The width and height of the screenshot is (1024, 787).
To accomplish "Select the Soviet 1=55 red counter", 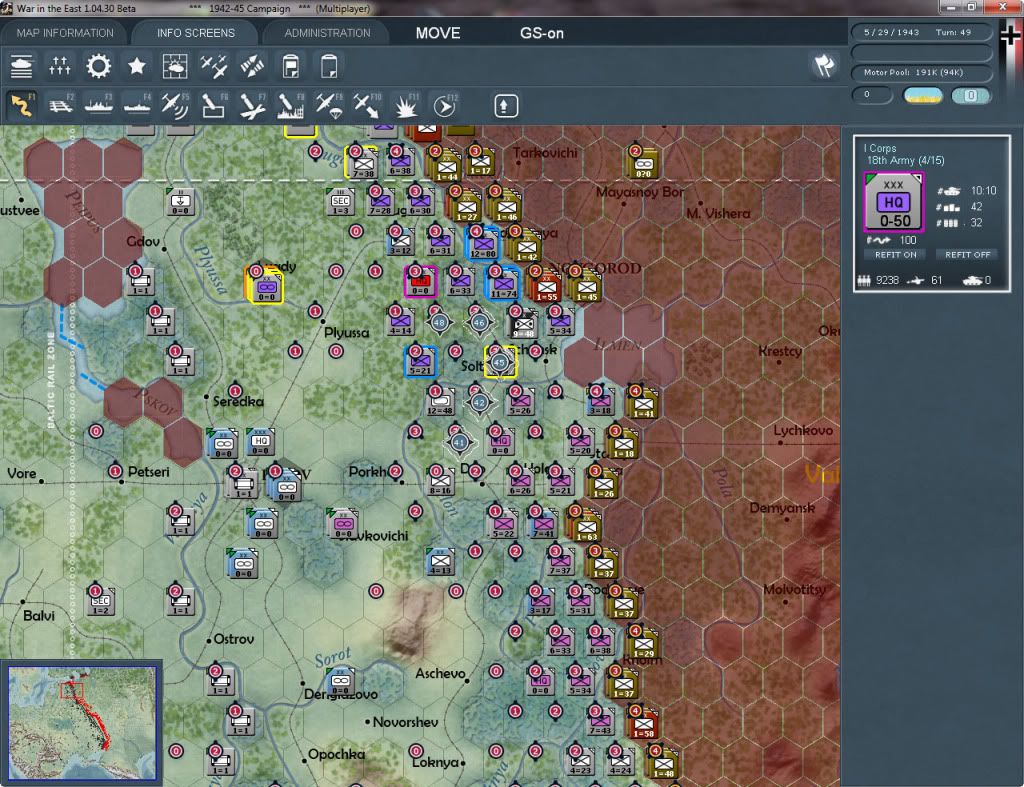I will (546, 285).
